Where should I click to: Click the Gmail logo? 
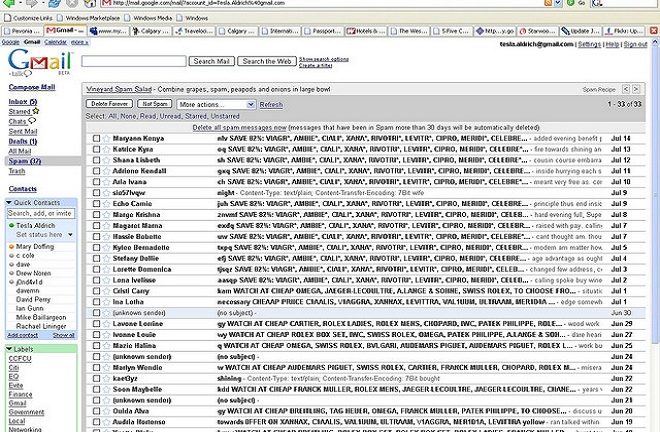(x=40, y=61)
